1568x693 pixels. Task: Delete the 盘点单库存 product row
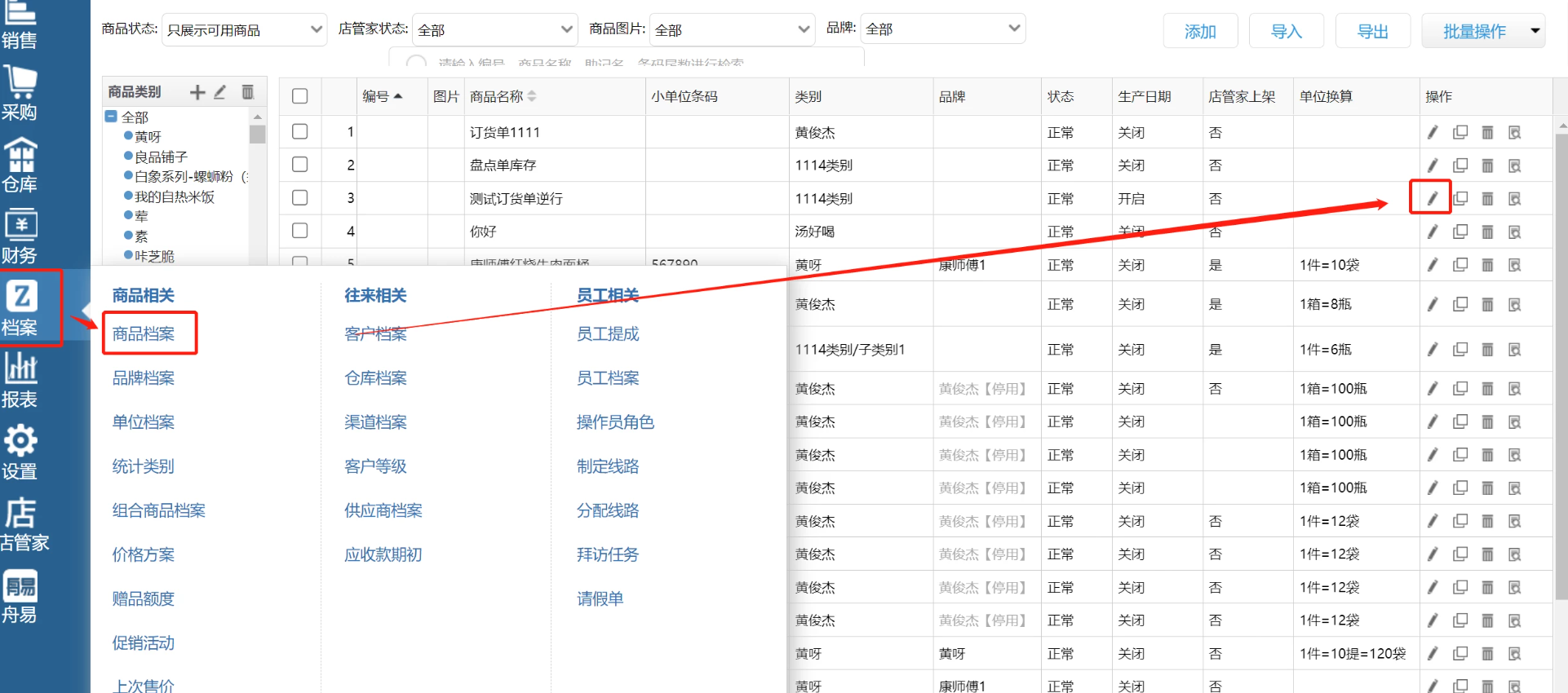coord(1487,166)
